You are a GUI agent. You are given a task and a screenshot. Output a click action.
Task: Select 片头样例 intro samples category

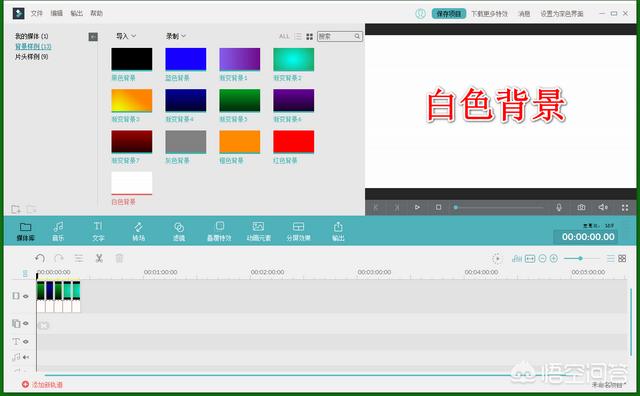[31, 56]
